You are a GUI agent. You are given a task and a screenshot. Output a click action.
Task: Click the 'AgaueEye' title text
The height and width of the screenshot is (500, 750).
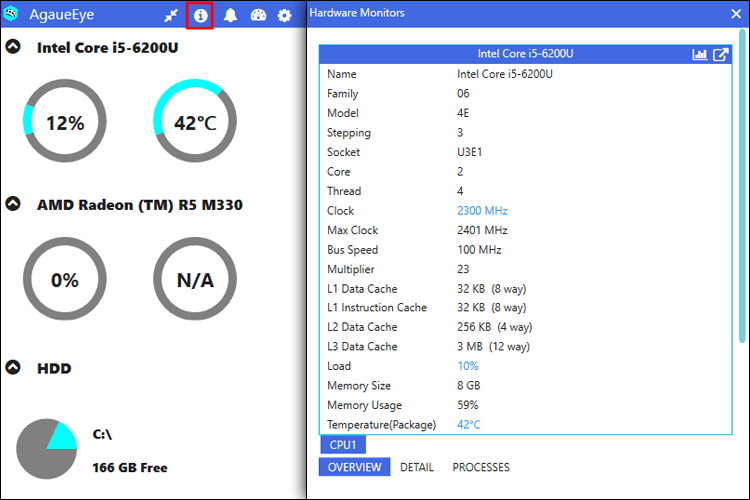pyautogui.click(x=62, y=15)
